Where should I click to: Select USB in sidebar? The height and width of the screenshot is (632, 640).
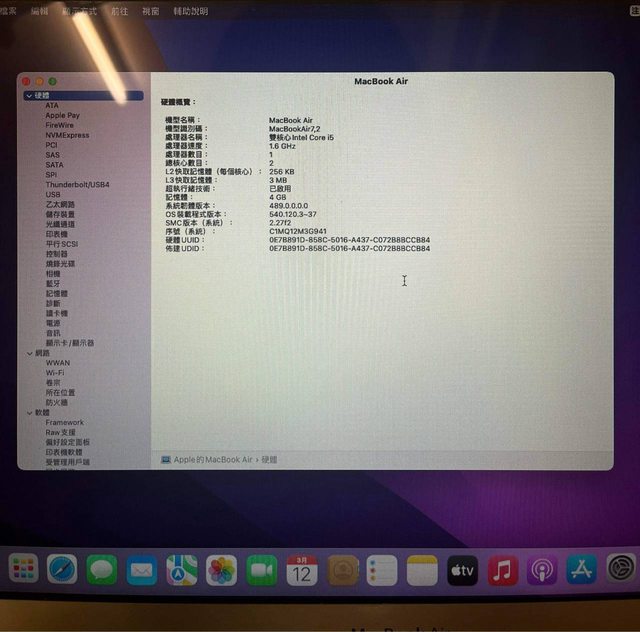click(x=53, y=195)
